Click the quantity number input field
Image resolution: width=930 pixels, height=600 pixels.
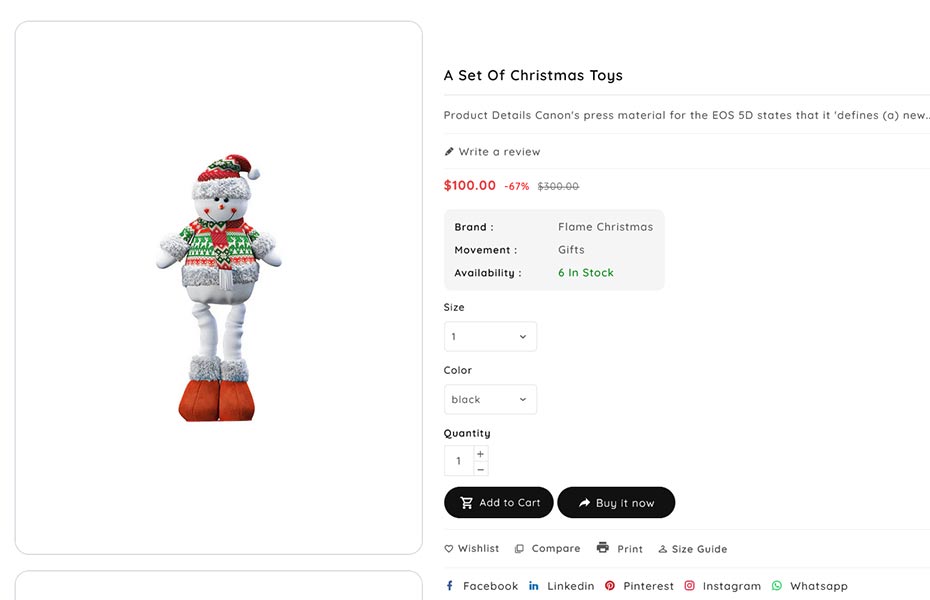tap(459, 461)
